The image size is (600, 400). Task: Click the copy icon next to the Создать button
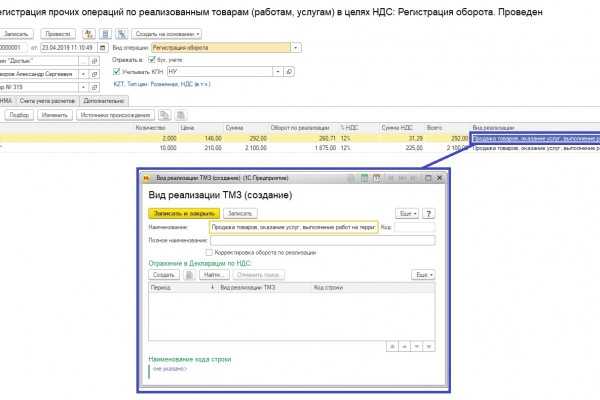[x=189, y=275]
